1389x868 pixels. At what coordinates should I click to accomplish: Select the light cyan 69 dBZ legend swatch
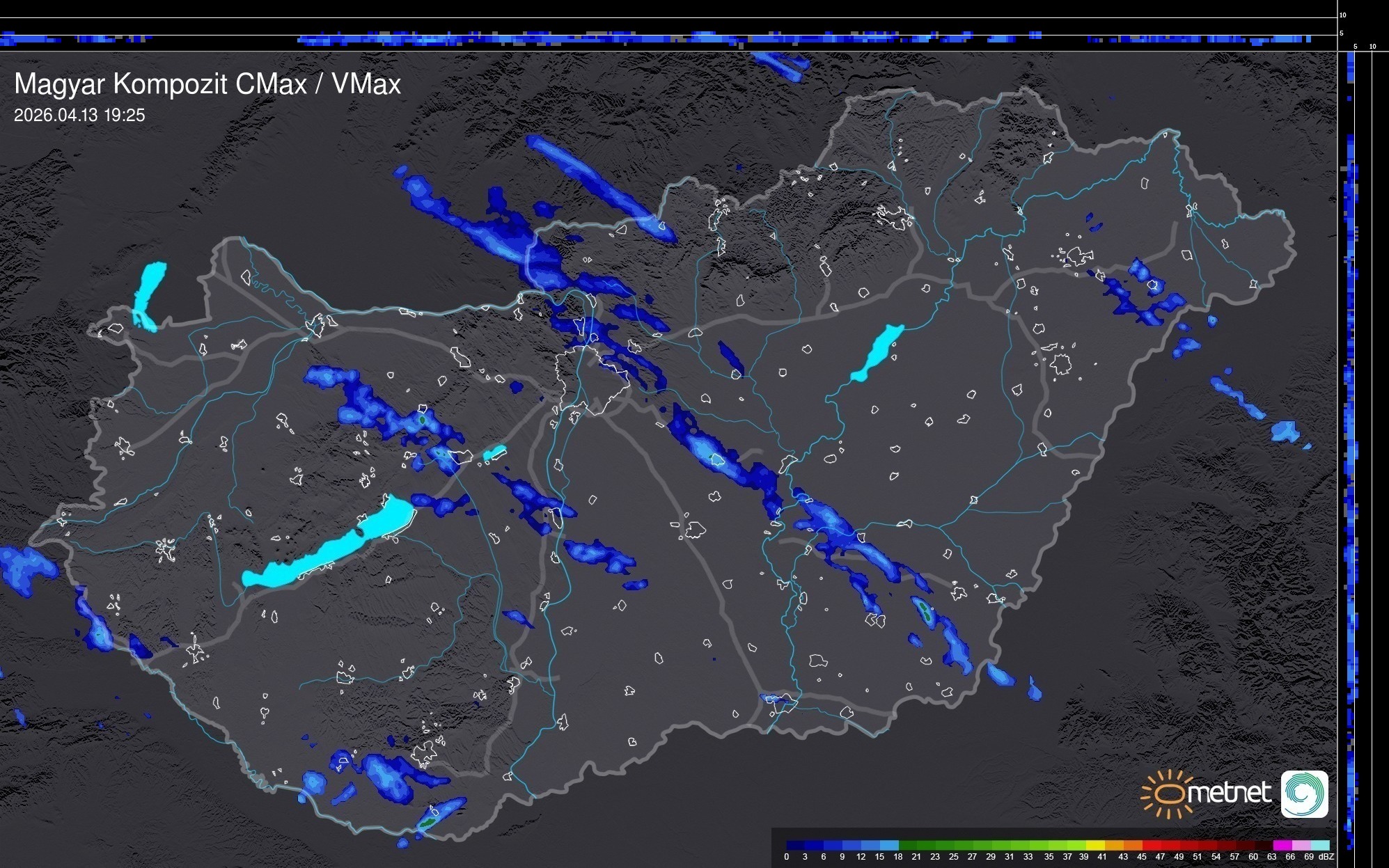coord(1320,845)
